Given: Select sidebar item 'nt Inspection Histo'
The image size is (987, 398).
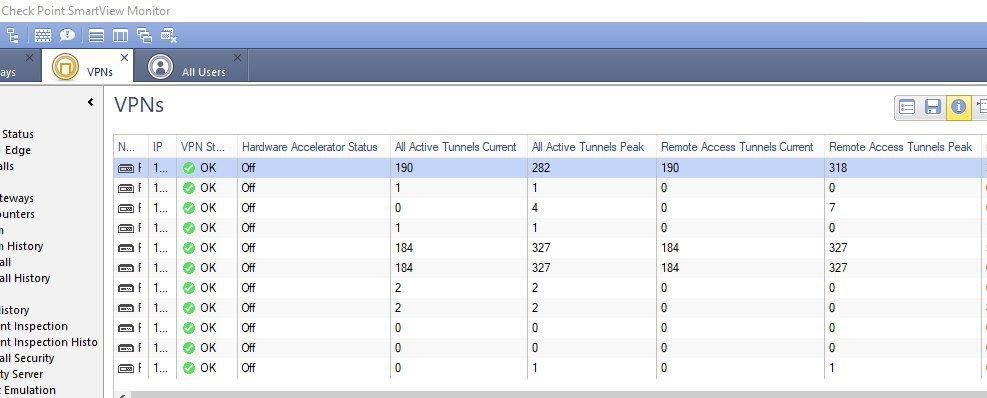Looking at the screenshot, I should pos(49,342).
